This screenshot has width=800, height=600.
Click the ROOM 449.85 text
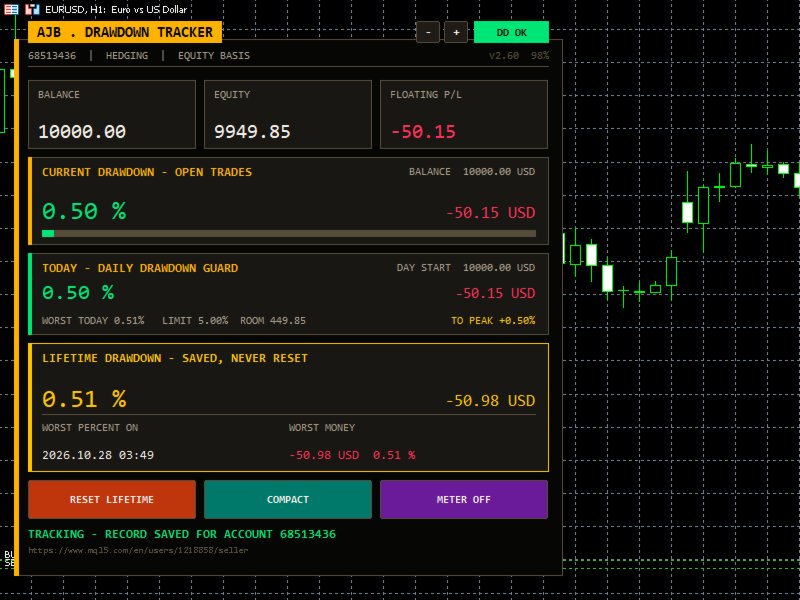(273, 320)
